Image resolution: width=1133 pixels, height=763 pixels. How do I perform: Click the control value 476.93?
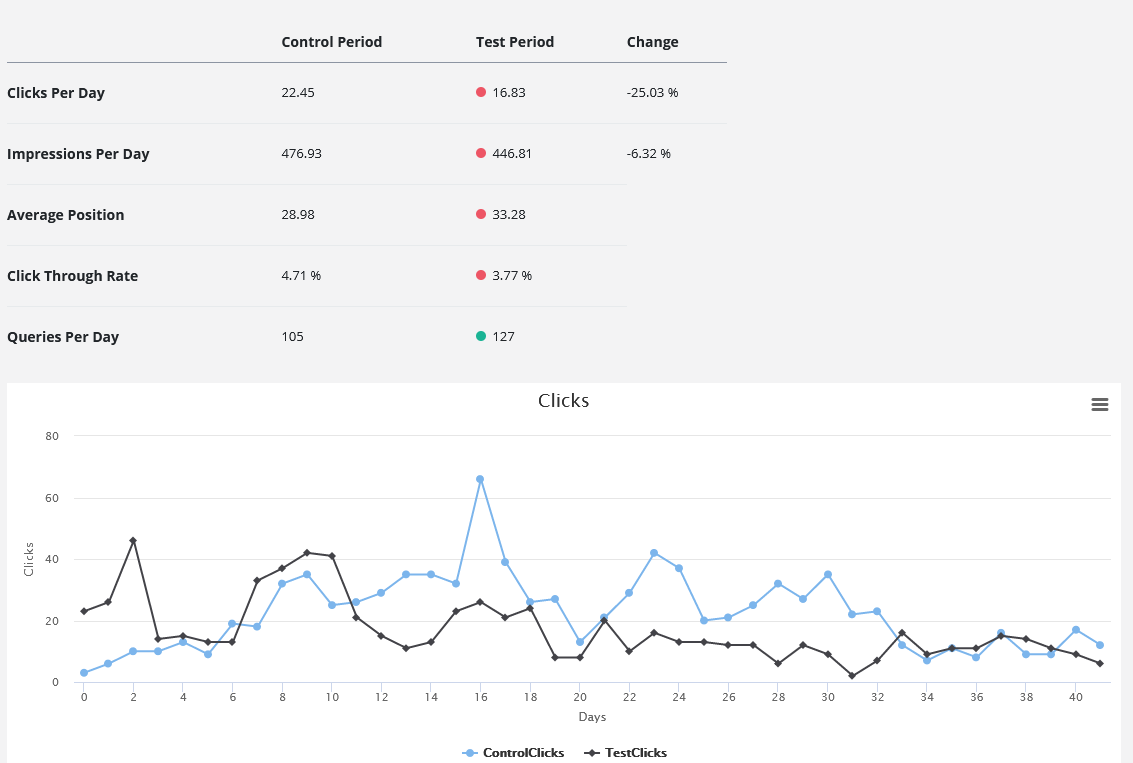[x=301, y=153]
